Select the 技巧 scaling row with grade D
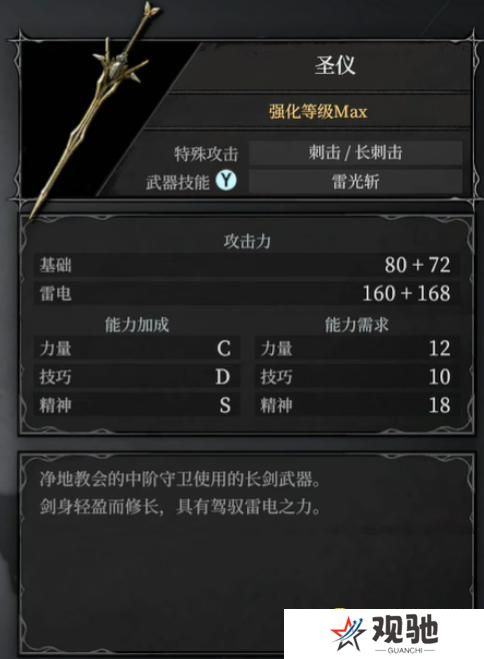Viewport: 484px width, 659px height. coord(137,377)
